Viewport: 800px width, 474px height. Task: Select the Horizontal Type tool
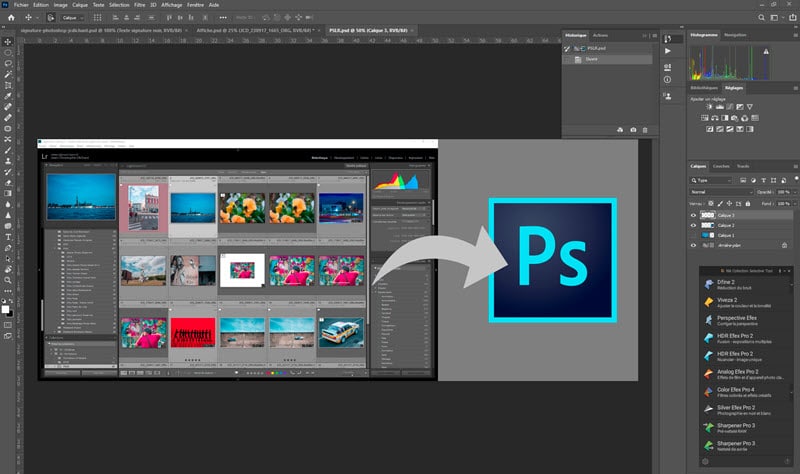click(8, 237)
